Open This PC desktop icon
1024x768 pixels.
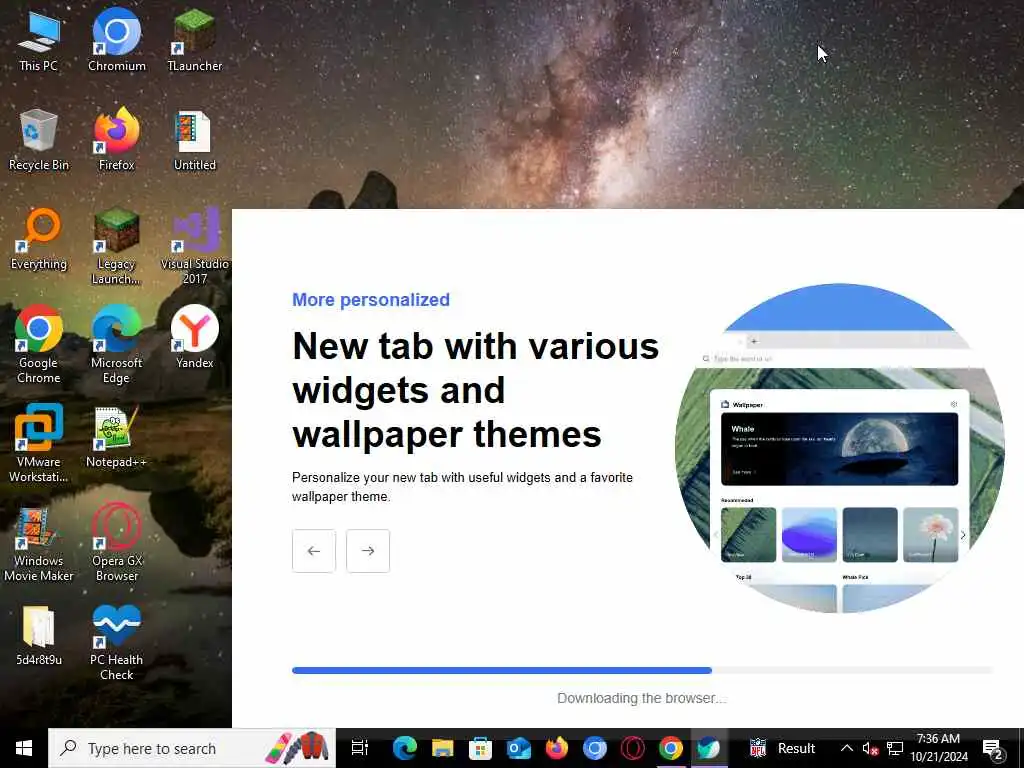click(x=39, y=39)
